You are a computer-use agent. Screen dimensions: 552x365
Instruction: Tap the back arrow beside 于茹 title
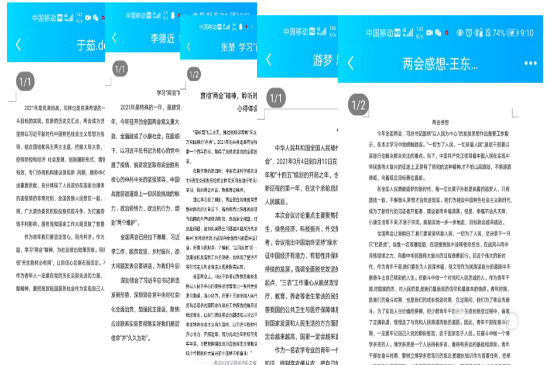(x=19, y=45)
